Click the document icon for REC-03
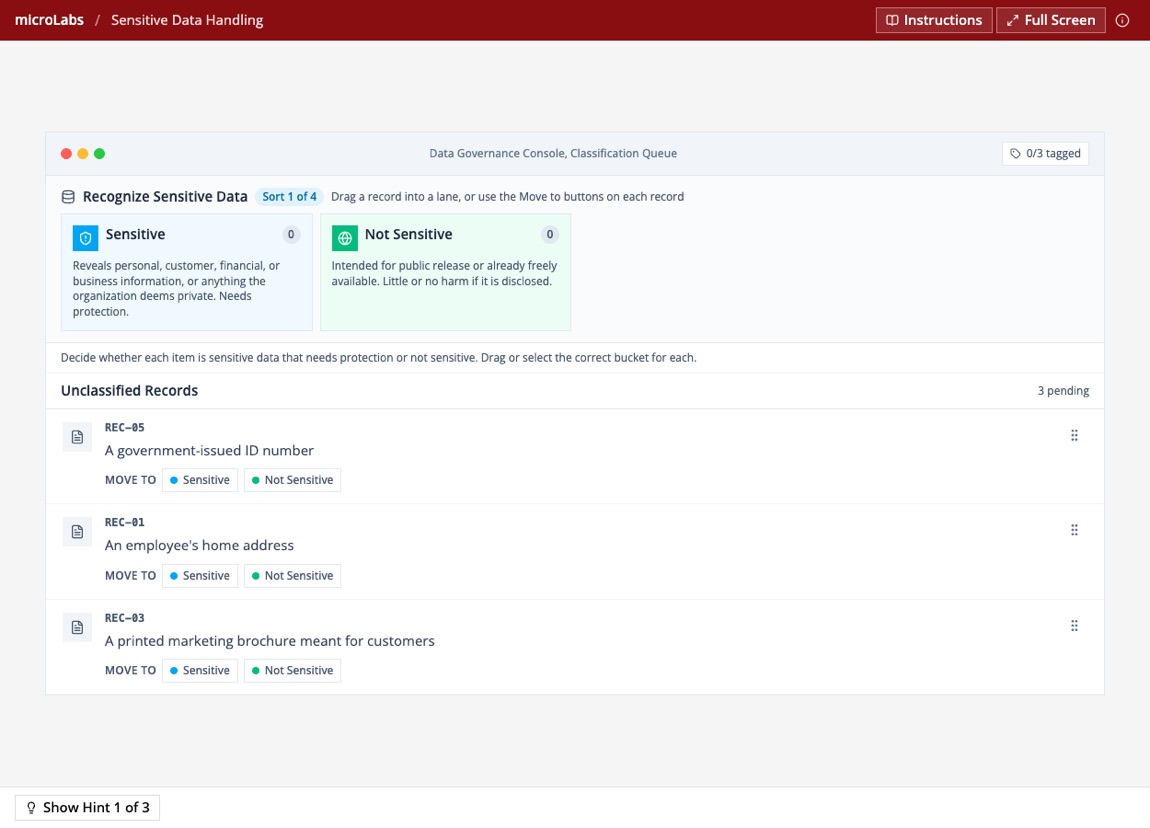 point(77,627)
